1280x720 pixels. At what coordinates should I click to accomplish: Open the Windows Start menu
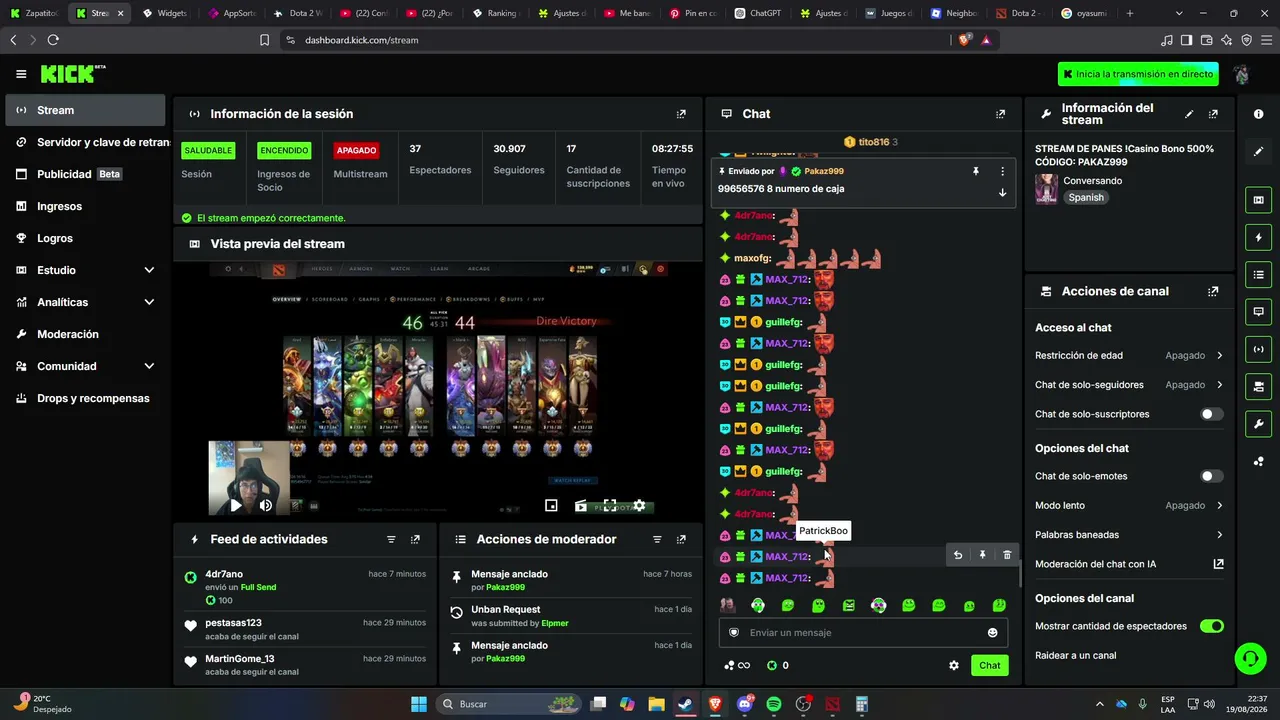click(x=419, y=704)
